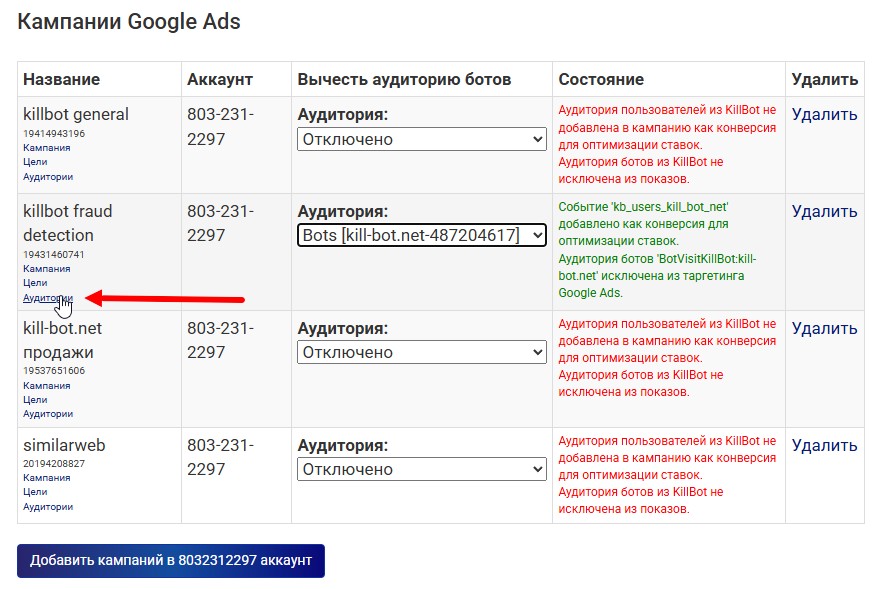Open Кампания link under similarweb

coord(47,478)
